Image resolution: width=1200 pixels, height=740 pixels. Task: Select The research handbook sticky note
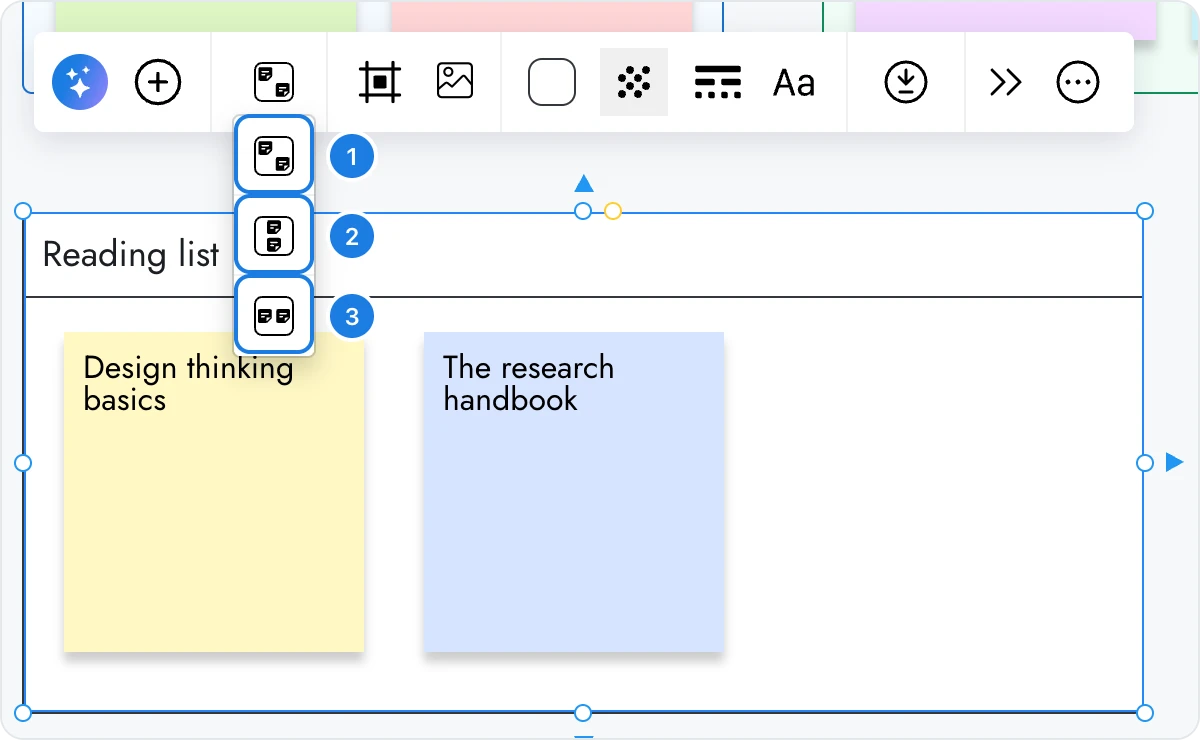574,492
